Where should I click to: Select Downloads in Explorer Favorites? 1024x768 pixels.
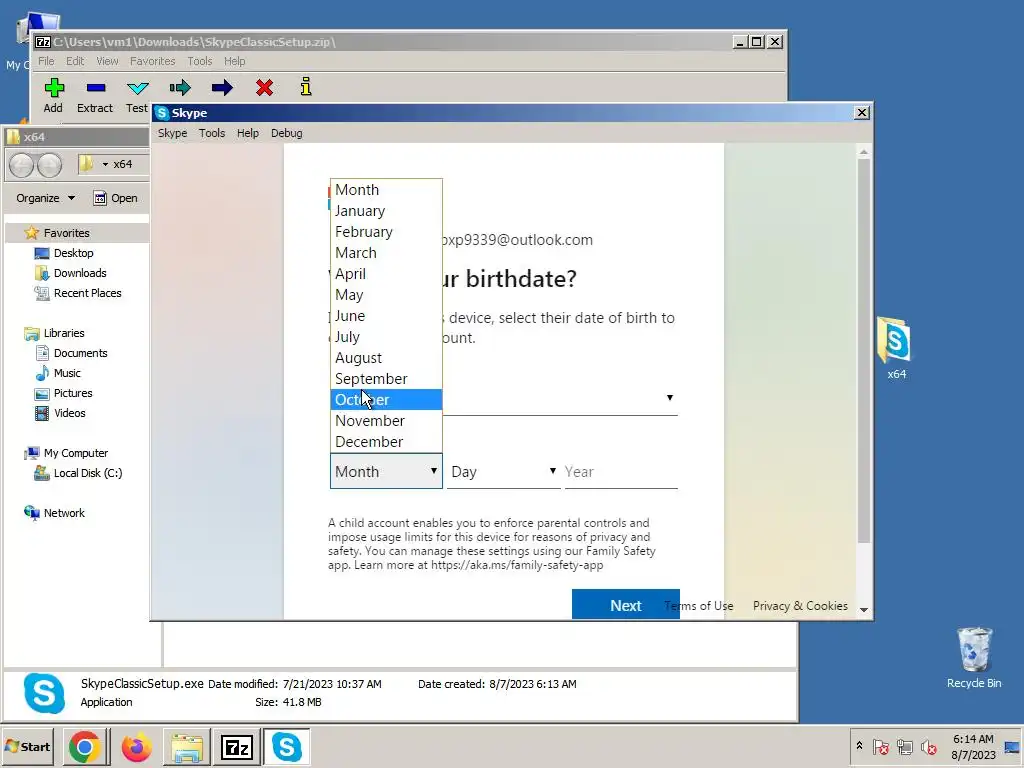(x=80, y=273)
